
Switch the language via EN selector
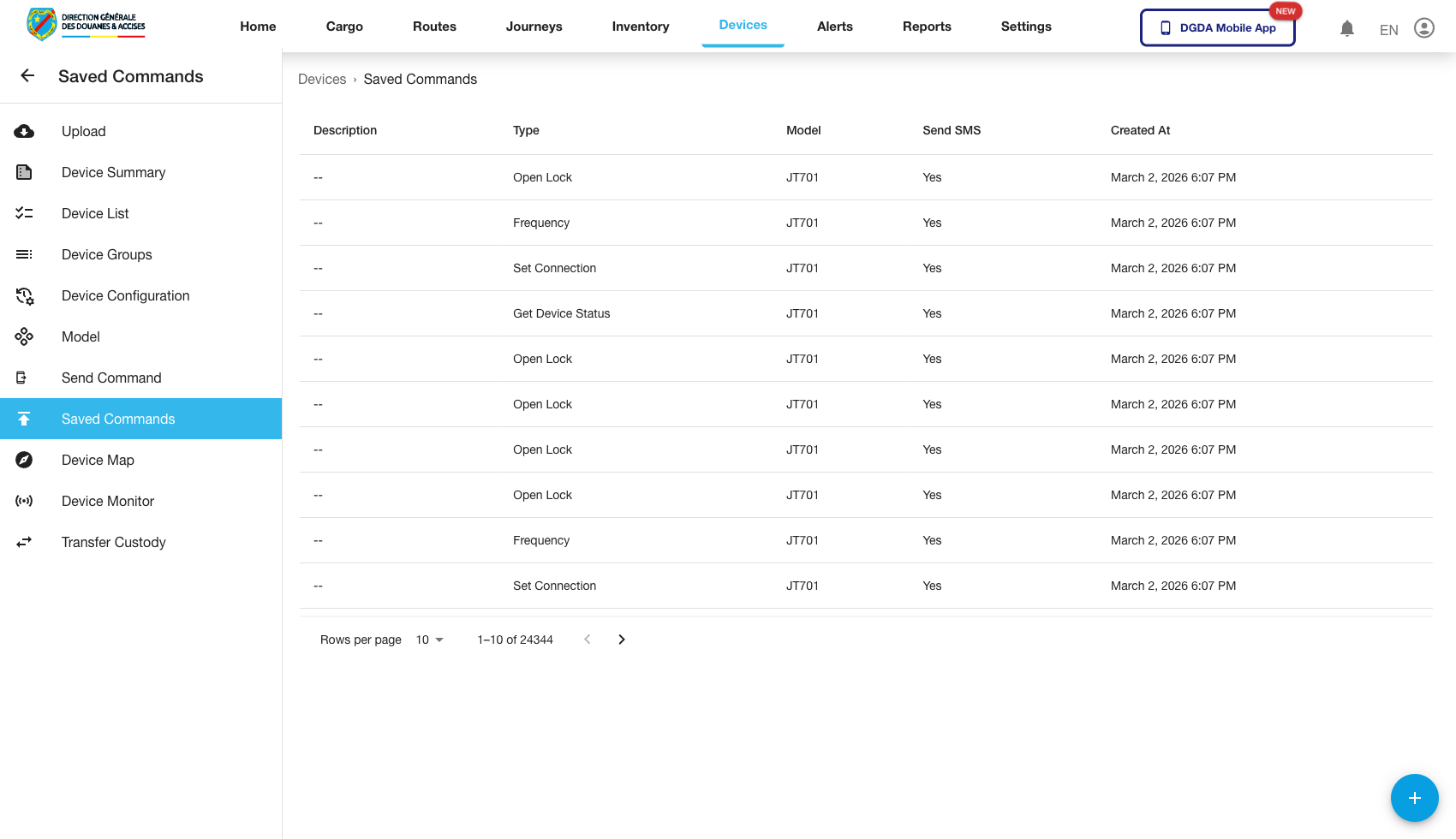point(1388,30)
